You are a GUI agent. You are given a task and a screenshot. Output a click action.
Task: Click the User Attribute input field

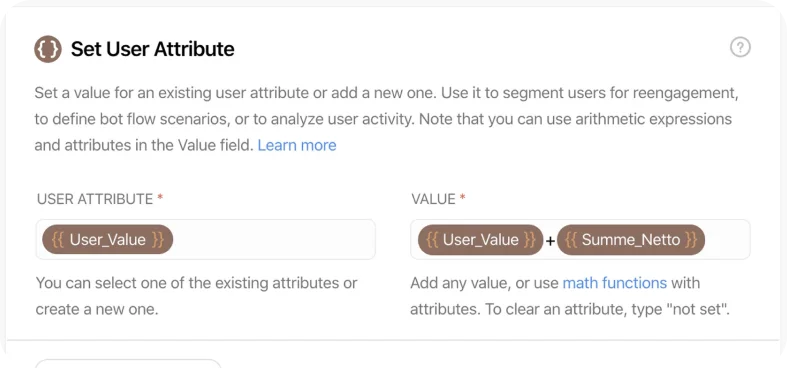point(205,239)
